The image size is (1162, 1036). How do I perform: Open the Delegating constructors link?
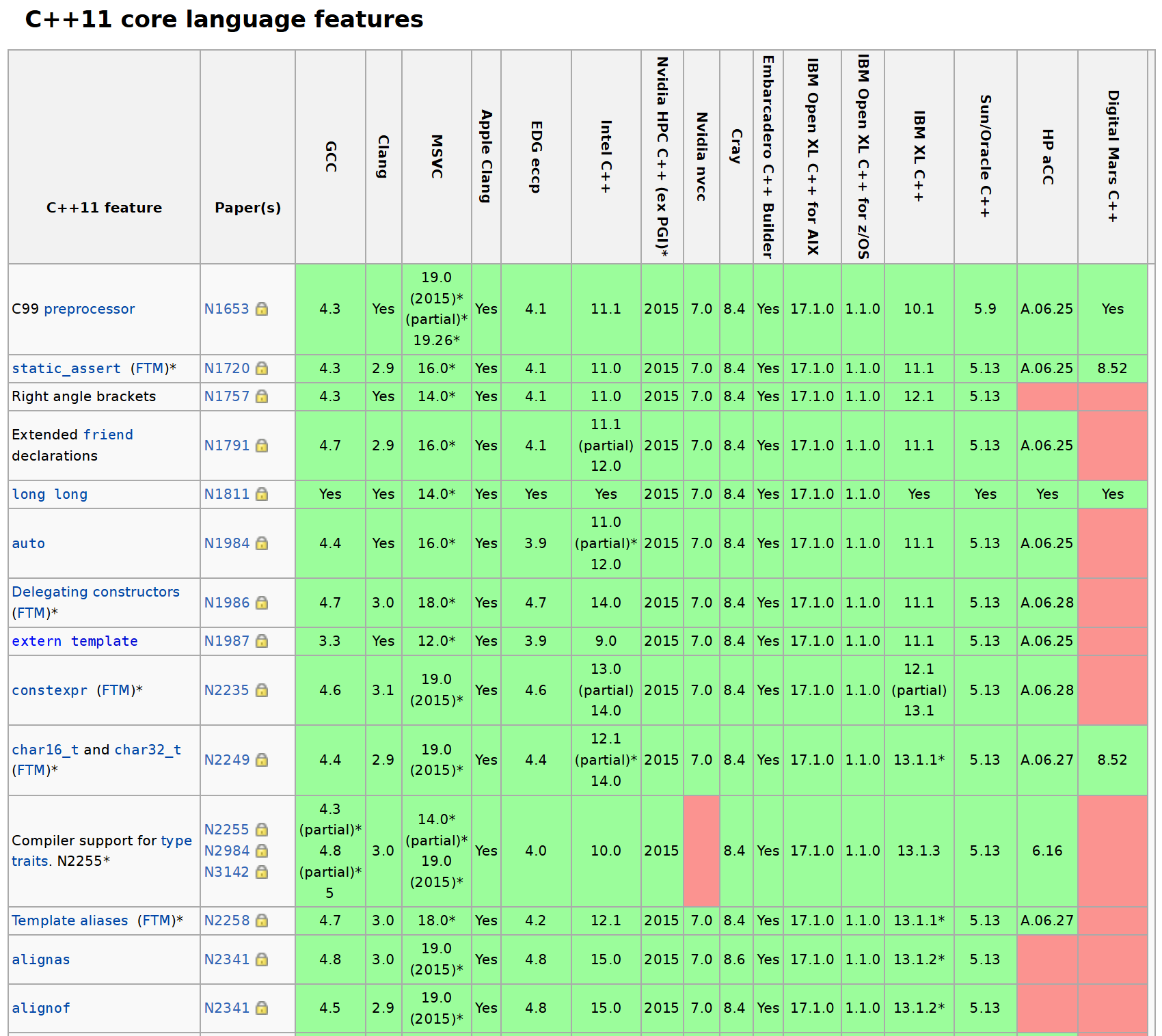pyautogui.click(x=96, y=592)
